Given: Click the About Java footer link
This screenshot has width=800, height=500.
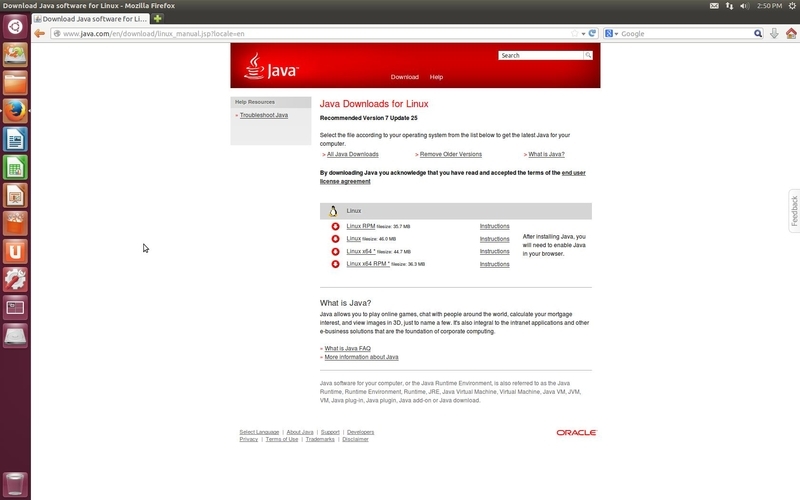Looking at the screenshot, I should point(300,432).
